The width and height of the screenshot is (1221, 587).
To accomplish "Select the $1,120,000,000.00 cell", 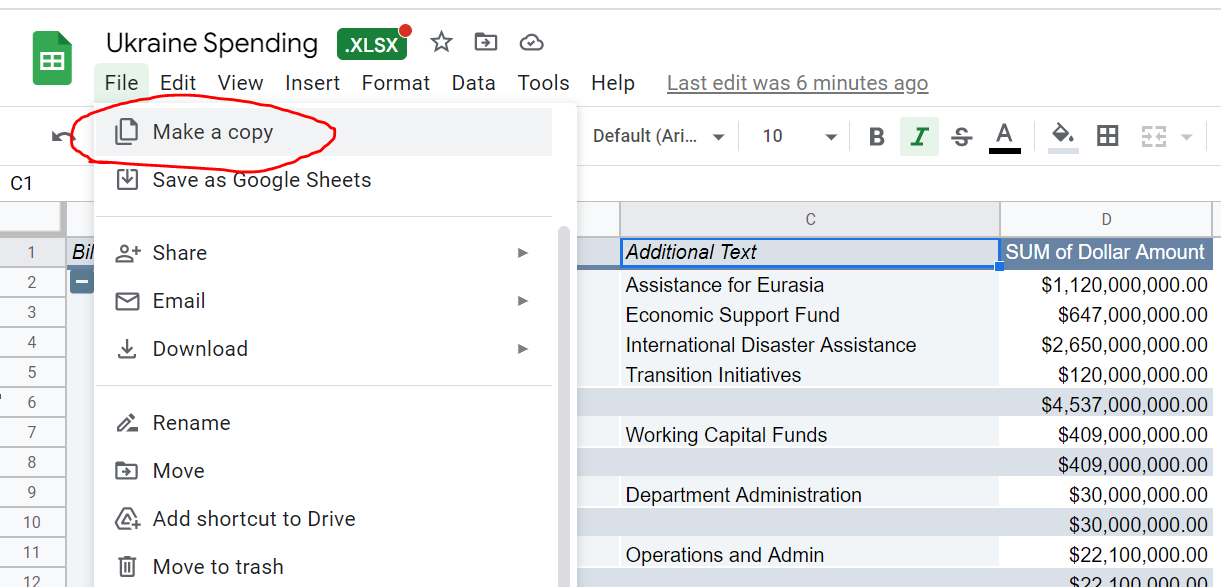I will (1106, 285).
